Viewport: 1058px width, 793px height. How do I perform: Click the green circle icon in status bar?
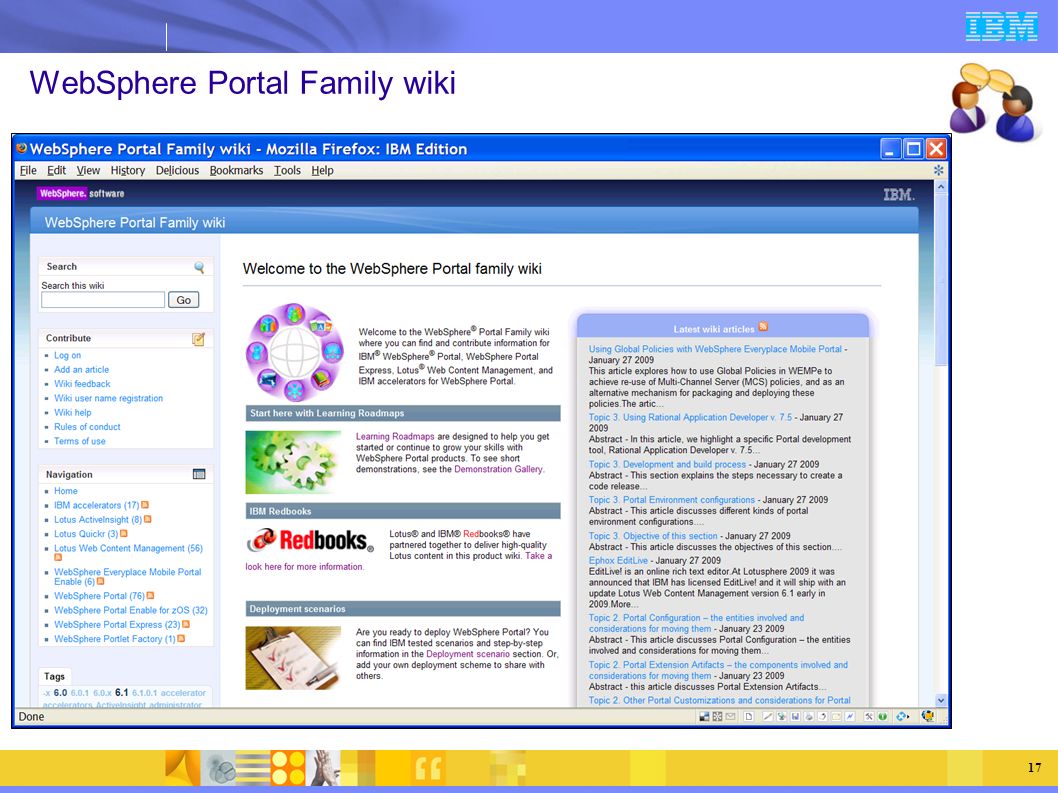883,717
